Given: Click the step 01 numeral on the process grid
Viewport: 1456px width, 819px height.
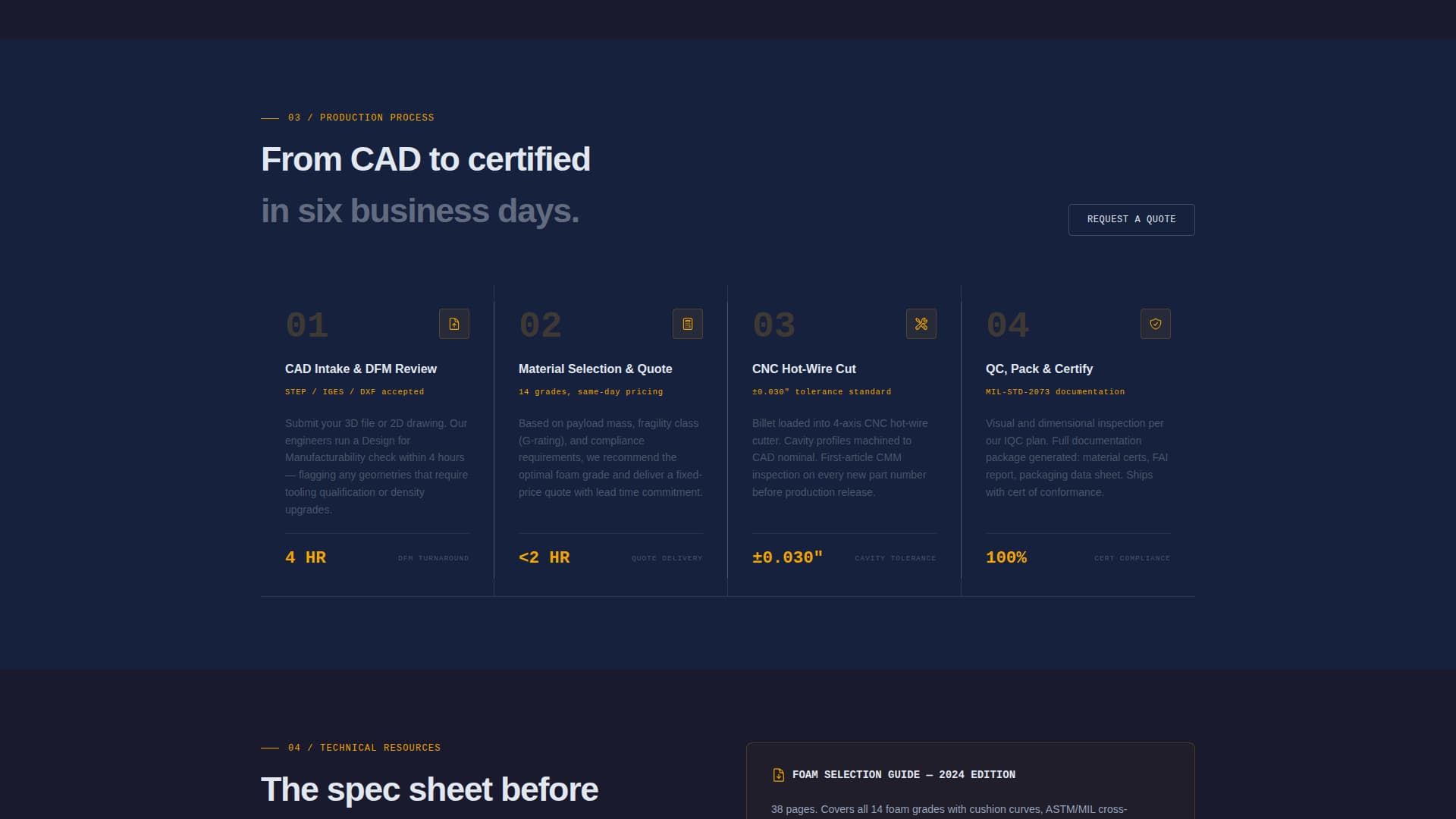Looking at the screenshot, I should [306, 324].
